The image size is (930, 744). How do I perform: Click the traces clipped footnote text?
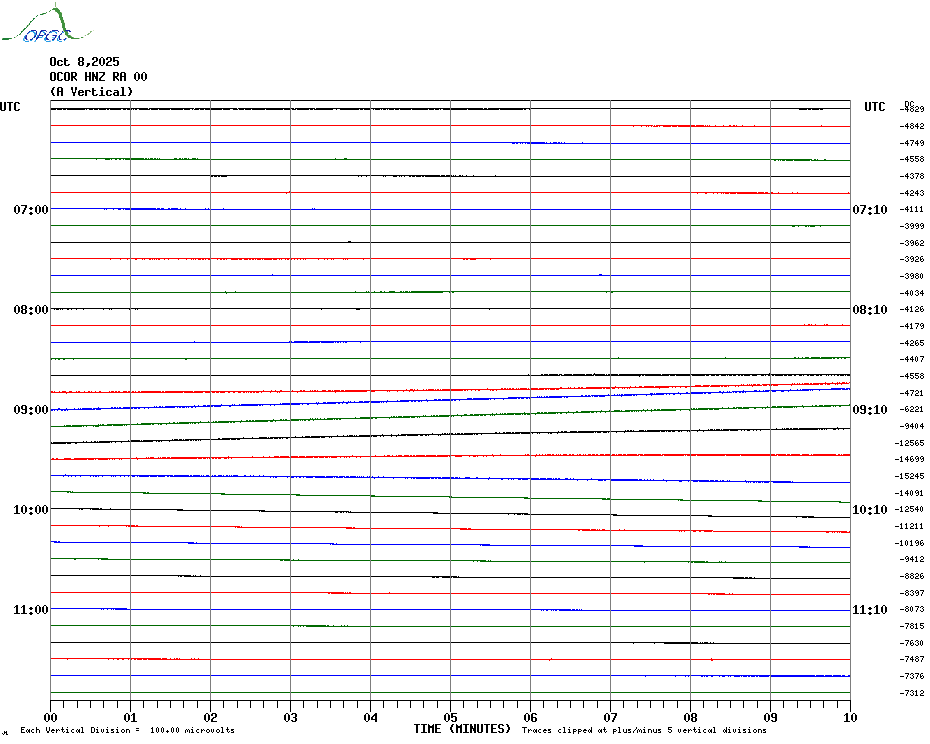[x=644, y=730]
